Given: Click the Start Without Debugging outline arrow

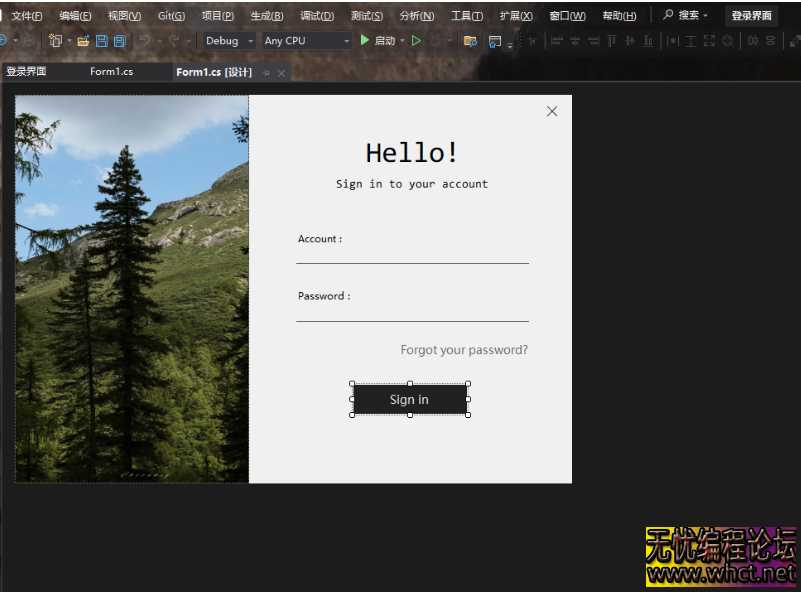Looking at the screenshot, I should click(x=416, y=41).
